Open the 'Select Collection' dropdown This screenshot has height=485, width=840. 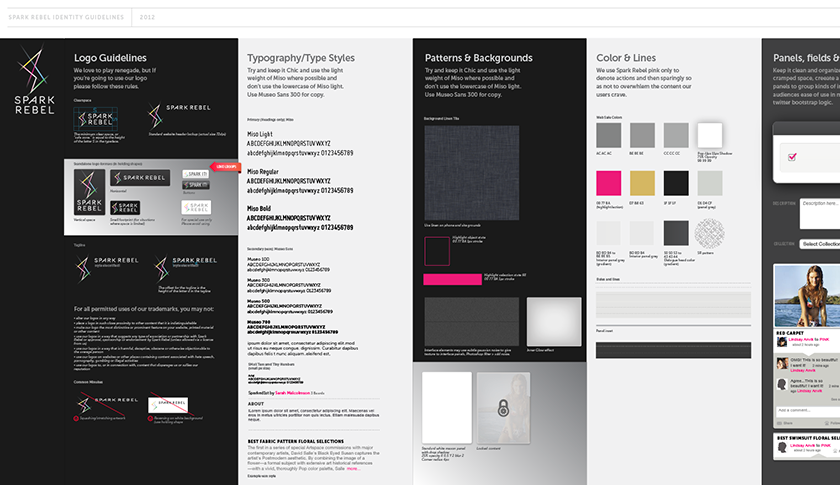click(820, 244)
